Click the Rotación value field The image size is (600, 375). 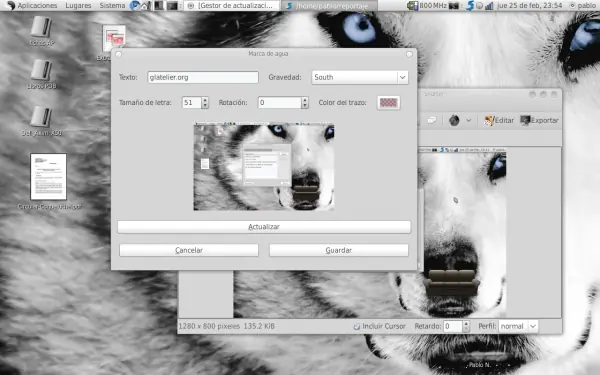[x=280, y=103]
